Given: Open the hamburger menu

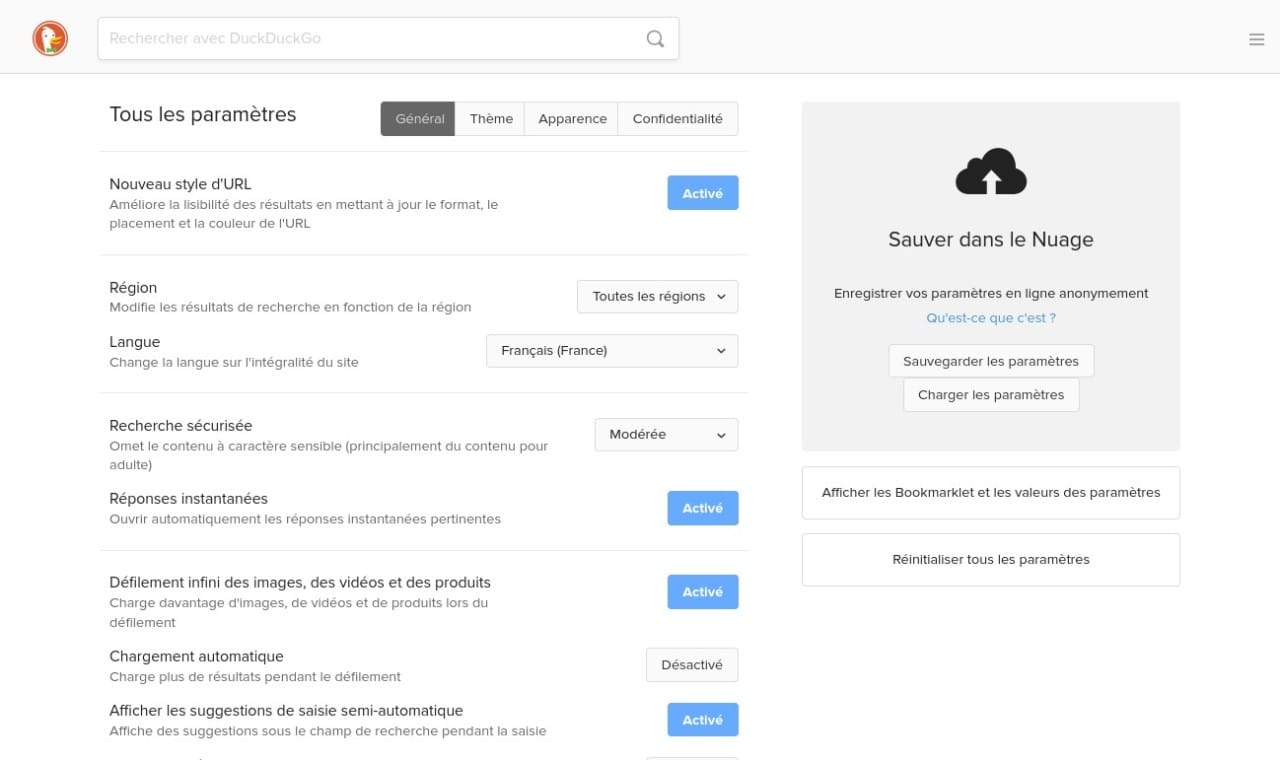Looking at the screenshot, I should pos(1256,39).
